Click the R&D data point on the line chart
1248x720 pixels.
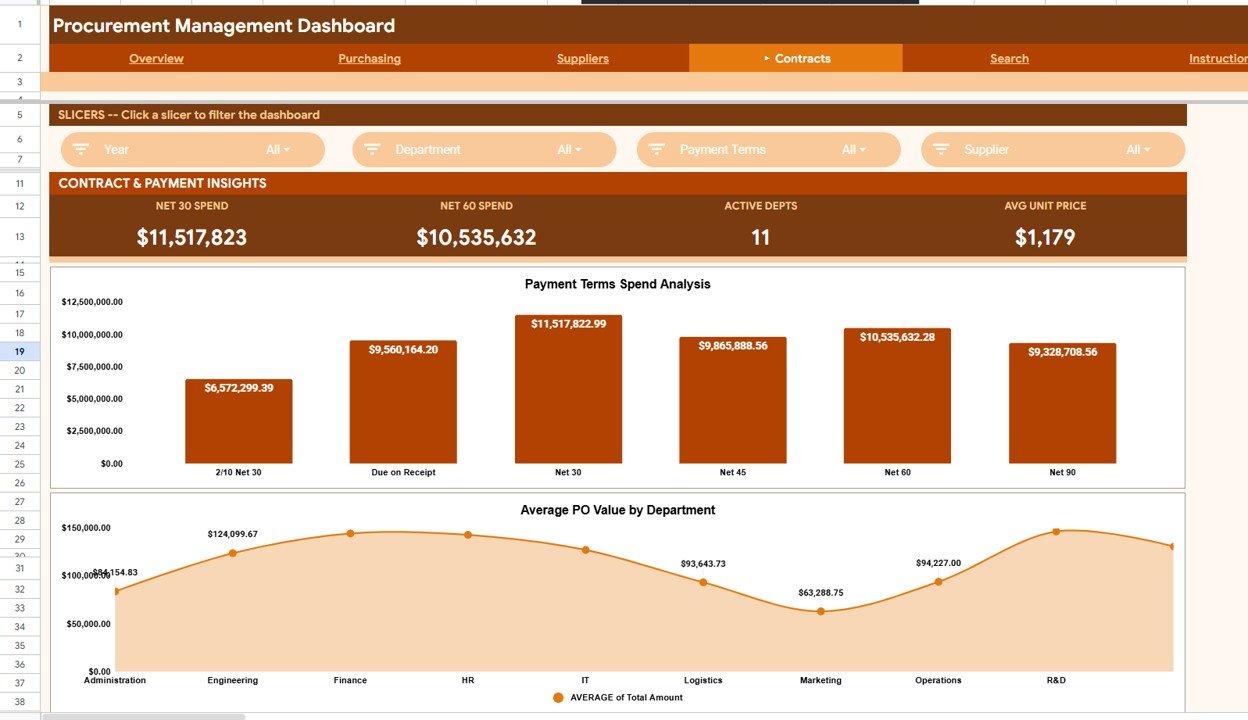point(1056,532)
